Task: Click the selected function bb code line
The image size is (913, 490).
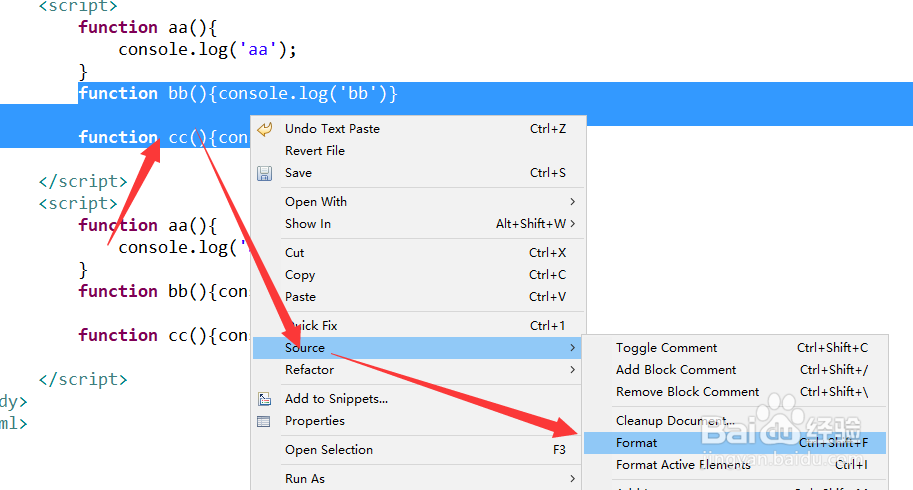Action: [x=238, y=93]
